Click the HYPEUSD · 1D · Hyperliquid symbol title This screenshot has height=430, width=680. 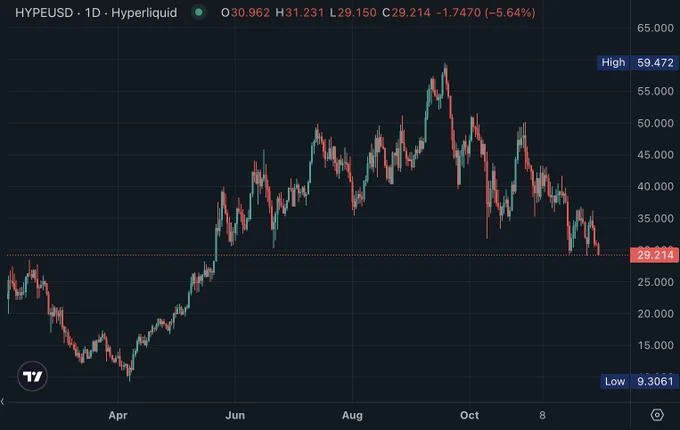pyautogui.click(x=96, y=13)
